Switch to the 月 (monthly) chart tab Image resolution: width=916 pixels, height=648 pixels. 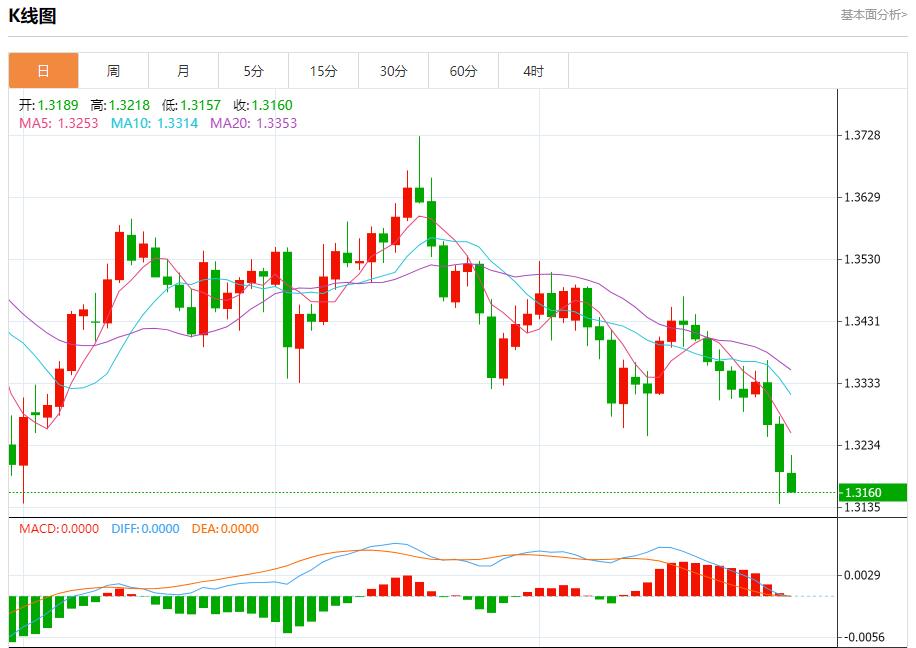point(185,71)
